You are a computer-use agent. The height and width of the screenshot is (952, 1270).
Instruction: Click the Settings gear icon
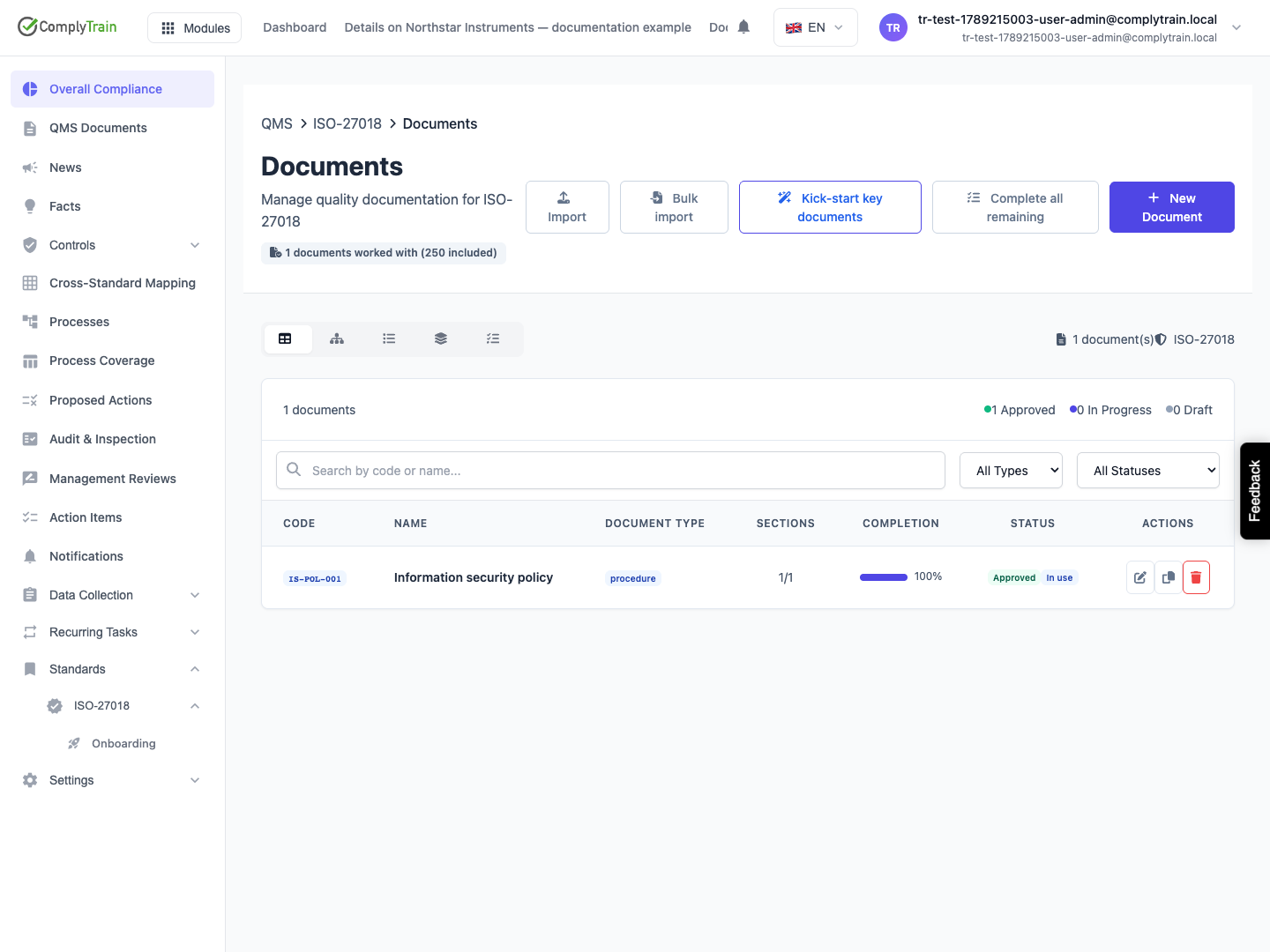click(30, 780)
